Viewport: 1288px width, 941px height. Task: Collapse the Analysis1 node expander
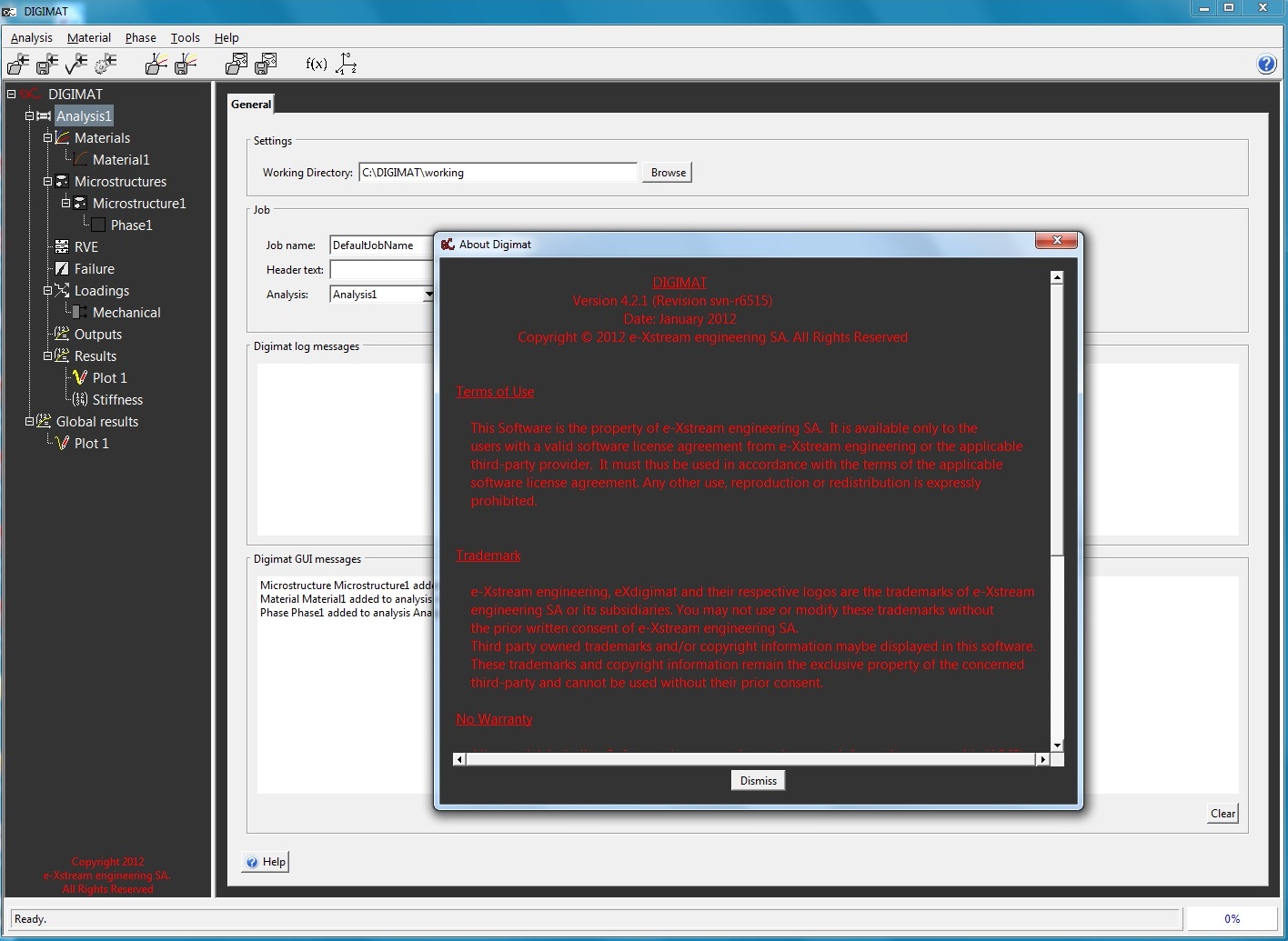pyautogui.click(x=29, y=115)
